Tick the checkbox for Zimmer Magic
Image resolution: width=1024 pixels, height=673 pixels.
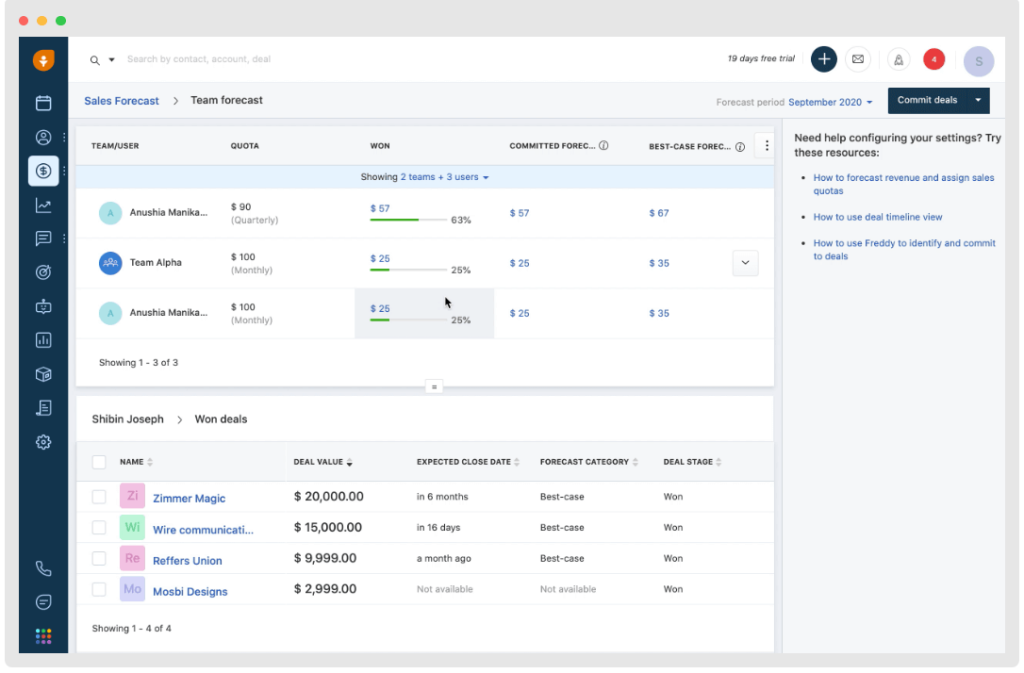pos(99,497)
